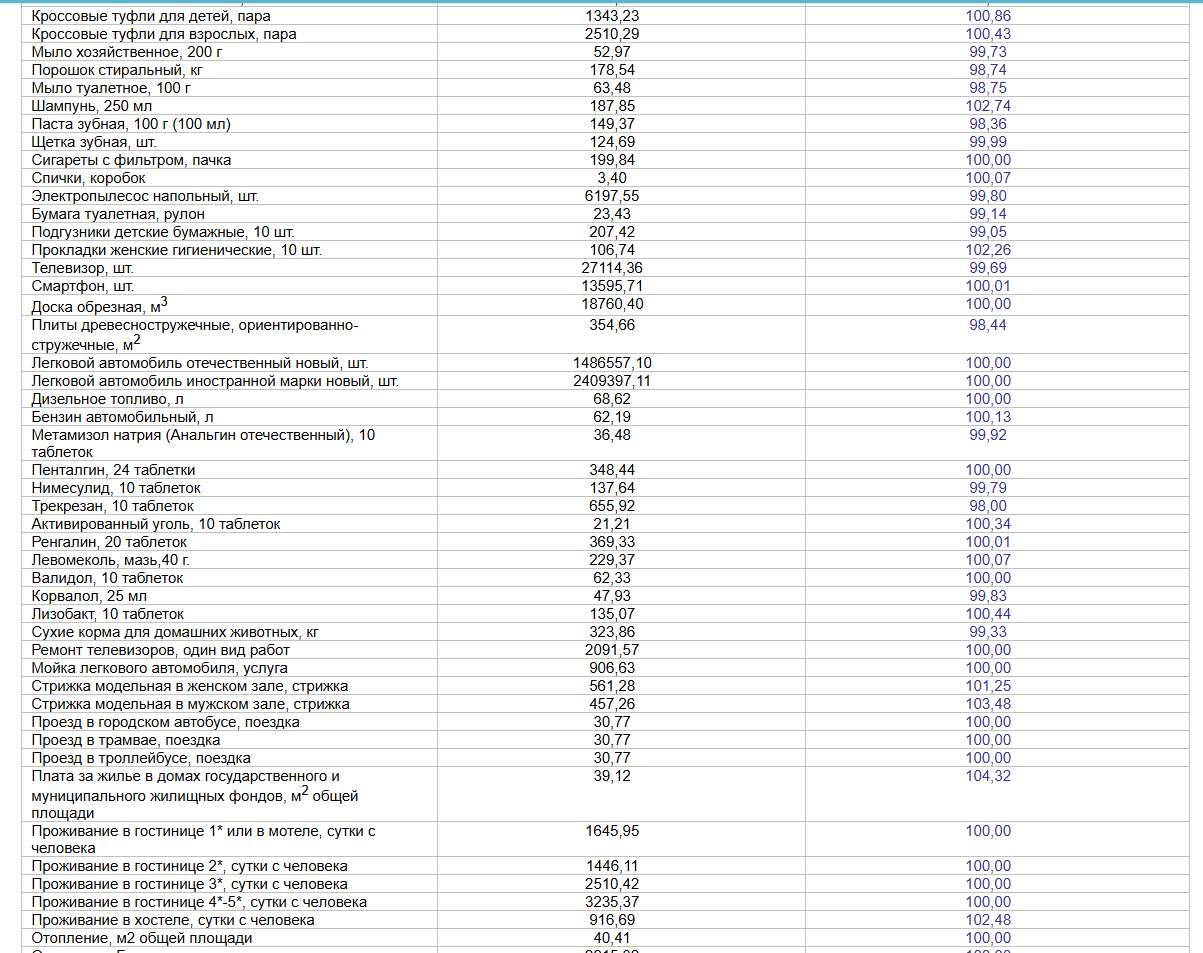Click 'Электропылесос напольный, шт.'
The width and height of the screenshot is (1203, 953).
[x=145, y=196]
